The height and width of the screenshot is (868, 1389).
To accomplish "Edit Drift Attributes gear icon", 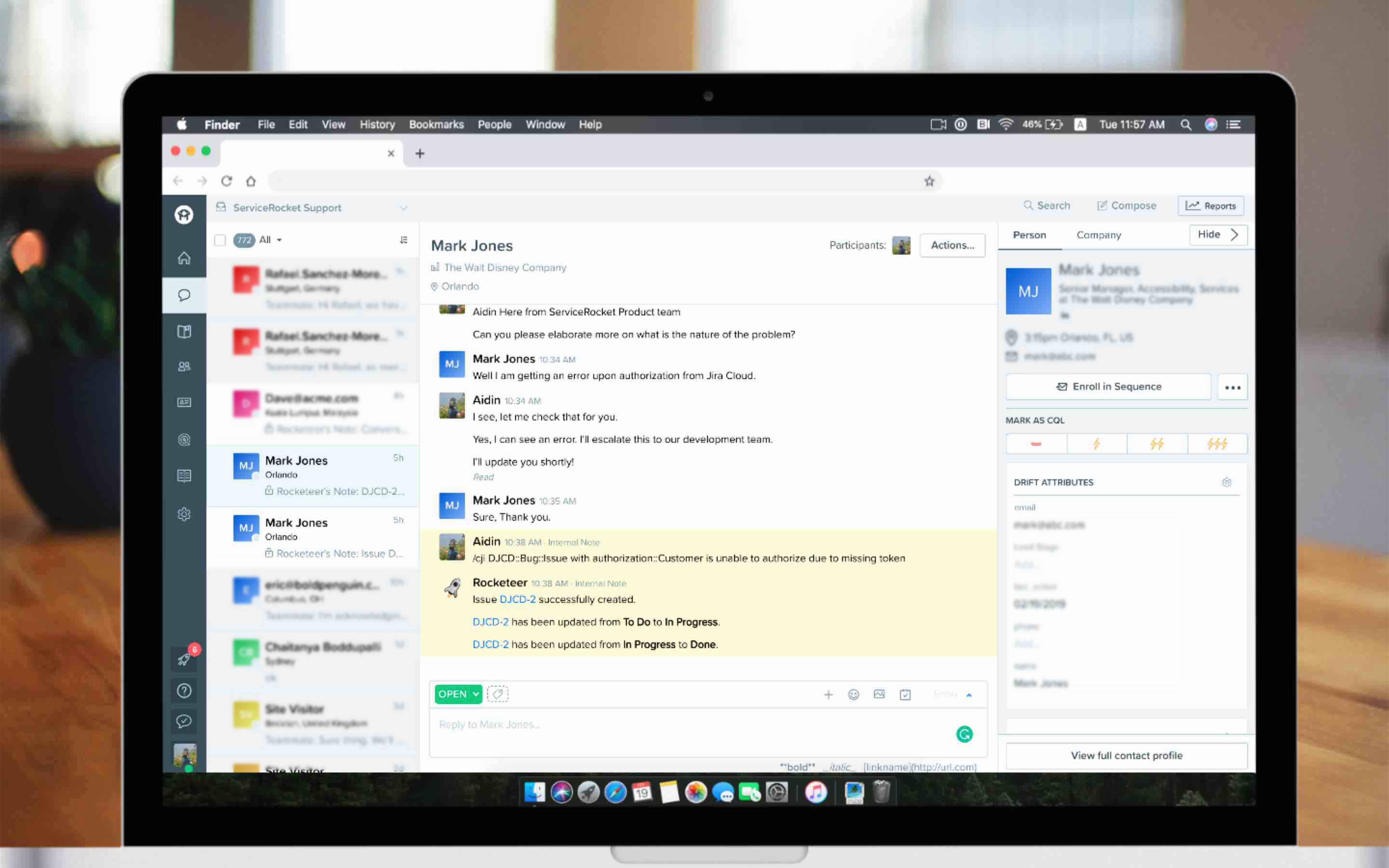I will (1226, 482).
